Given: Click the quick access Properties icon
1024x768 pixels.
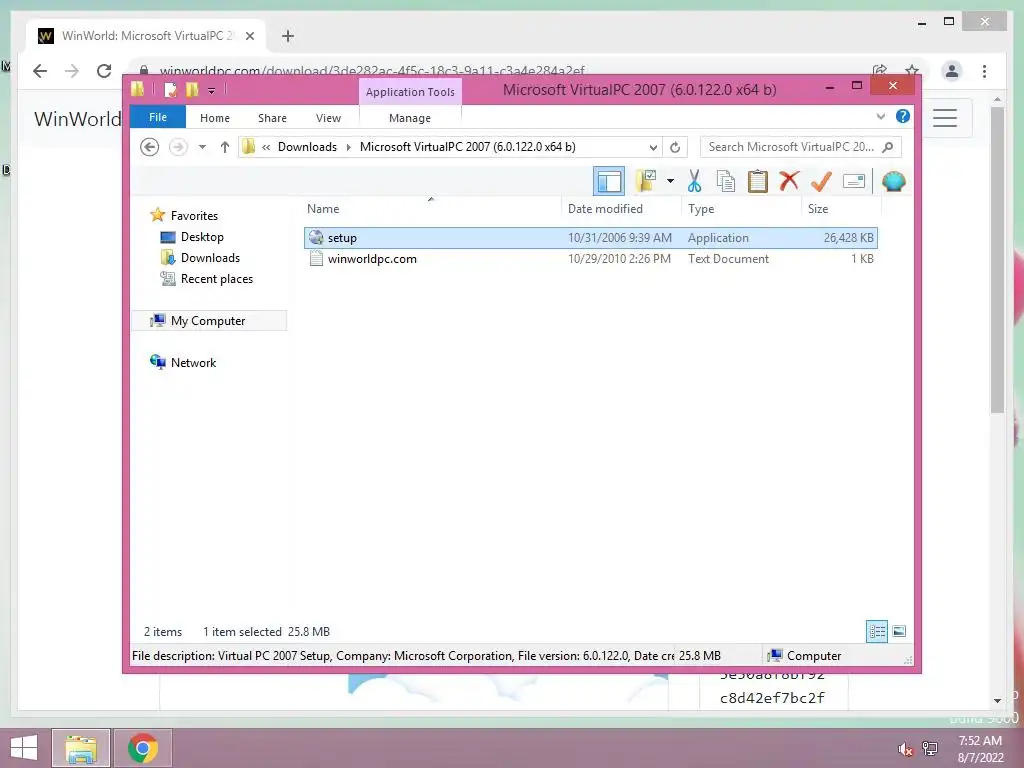Looking at the screenshot, I should [x=170, y=89].
